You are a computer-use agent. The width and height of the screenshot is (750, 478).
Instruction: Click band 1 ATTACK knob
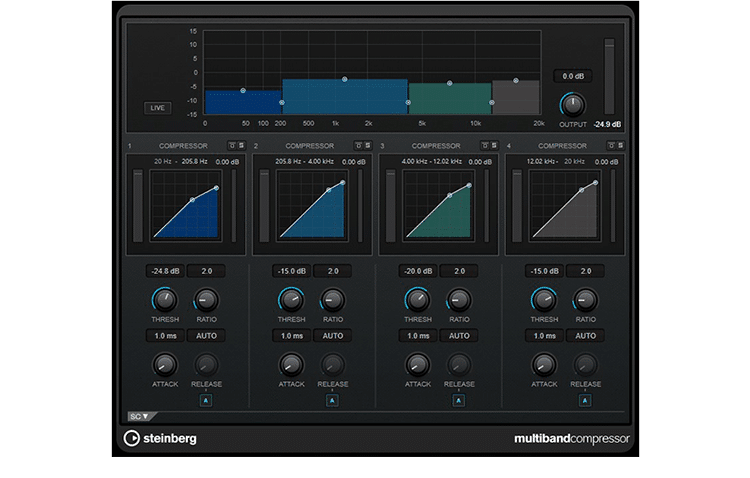(165, 365)
